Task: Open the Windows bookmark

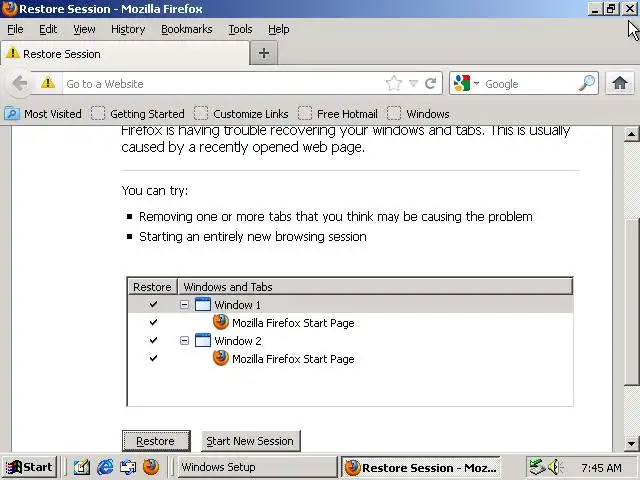Action: (418, 114)
